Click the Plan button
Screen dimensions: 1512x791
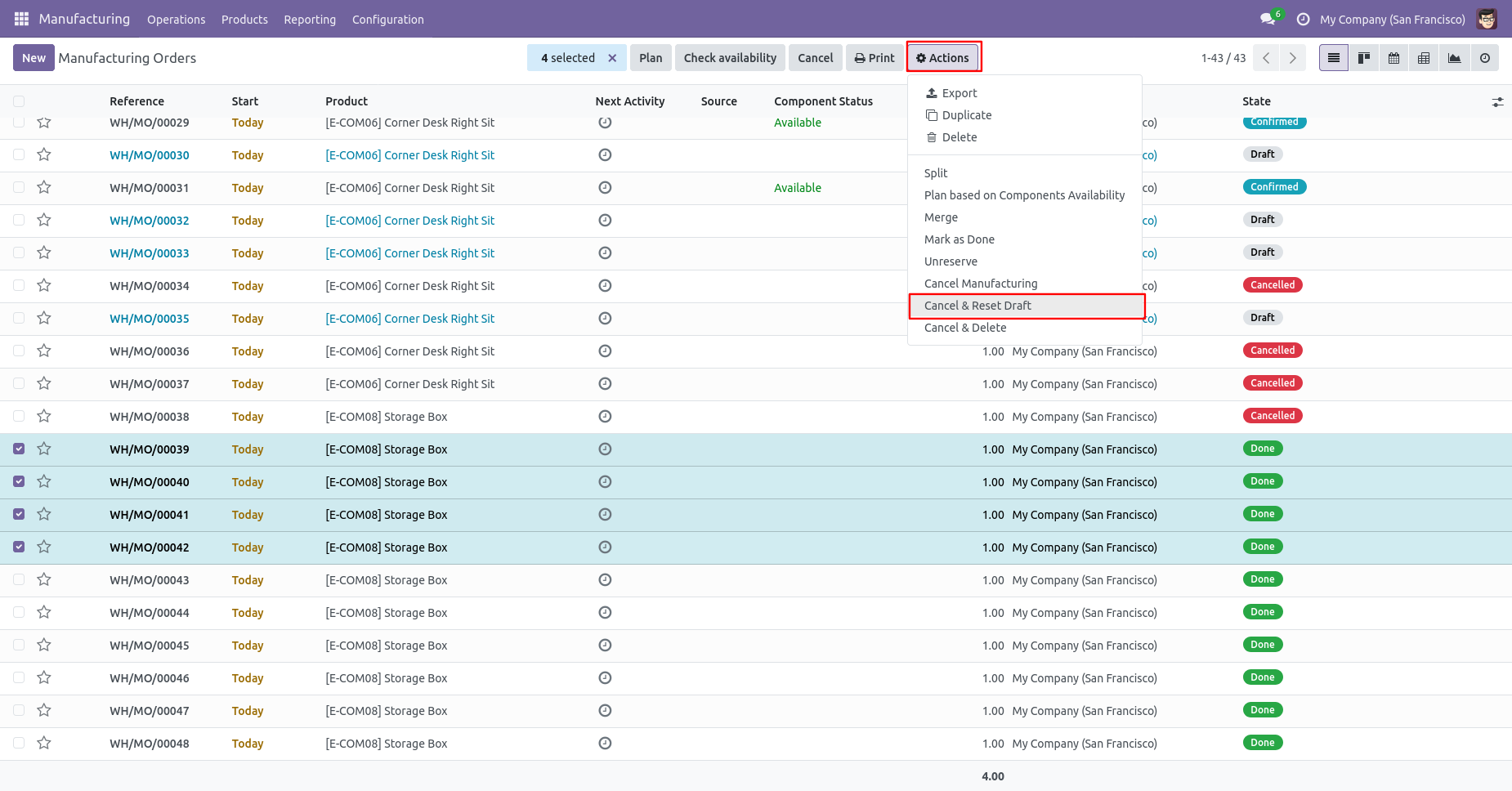pyautogui.click(x=651, y=58)
